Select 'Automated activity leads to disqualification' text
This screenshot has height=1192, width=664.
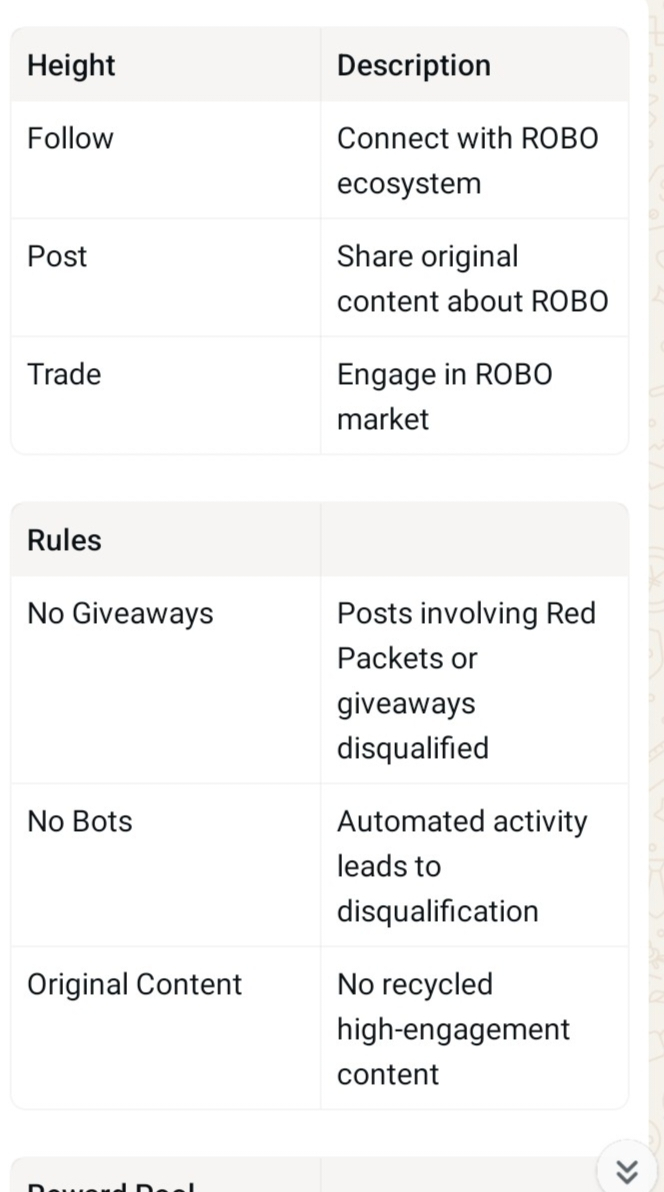(x=462, y=866)
